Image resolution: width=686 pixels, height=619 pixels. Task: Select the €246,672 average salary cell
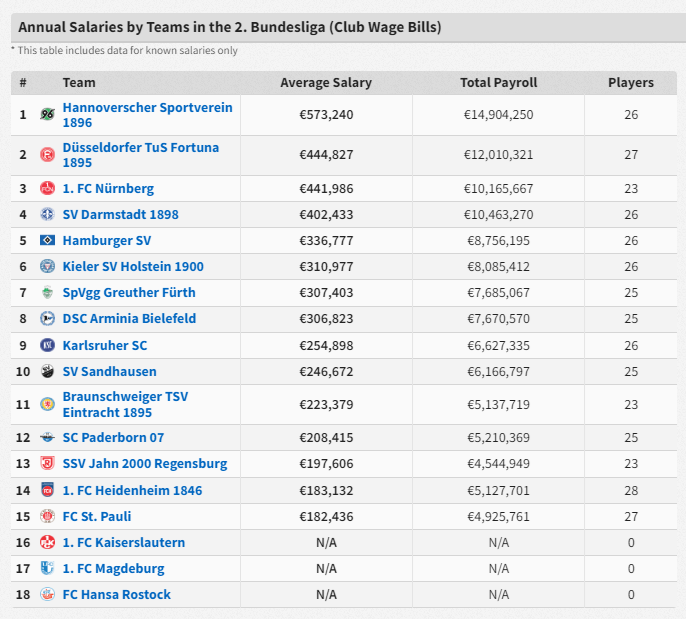[326, 371]
